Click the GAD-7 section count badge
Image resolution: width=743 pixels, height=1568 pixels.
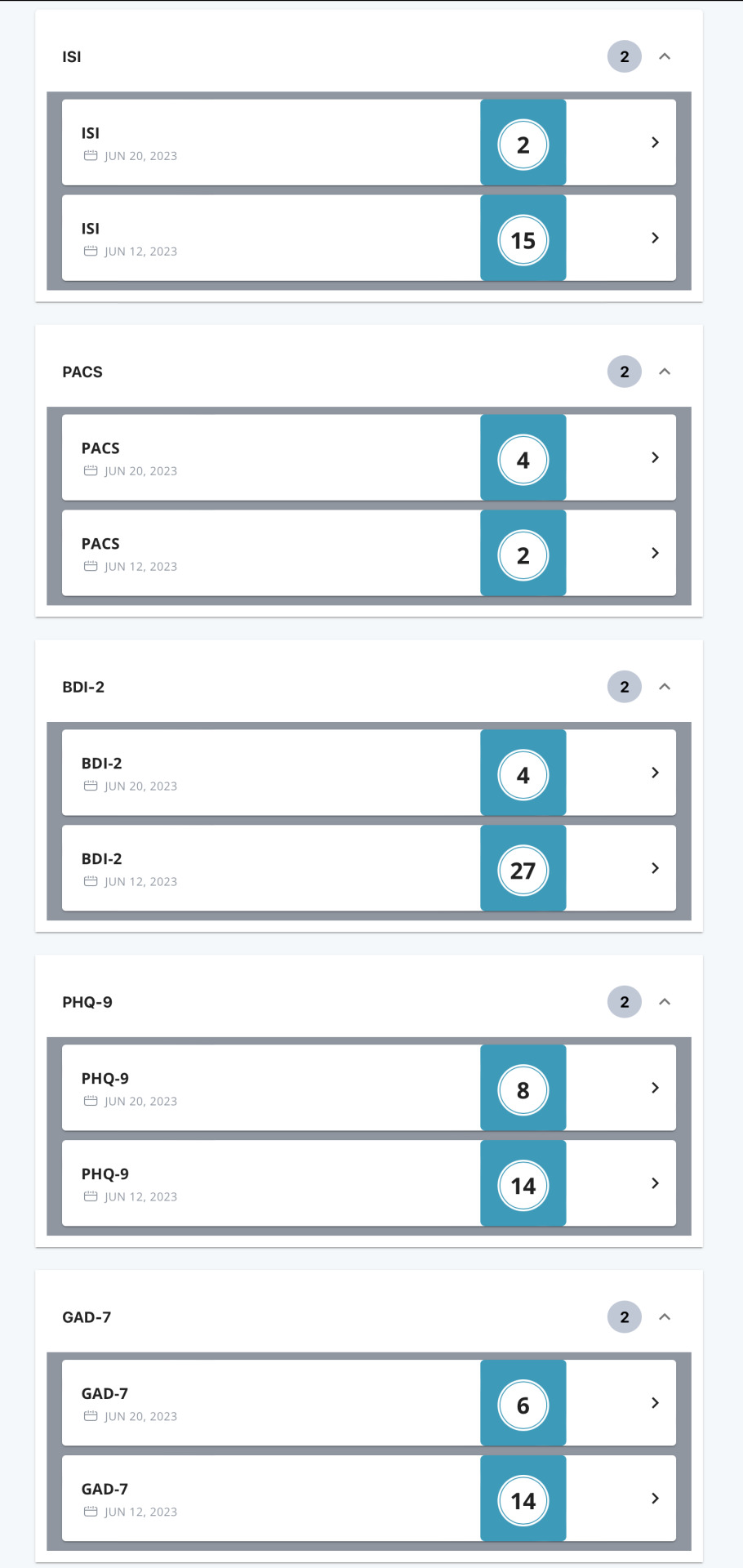pyautogui.click(x=625, y=1317)
